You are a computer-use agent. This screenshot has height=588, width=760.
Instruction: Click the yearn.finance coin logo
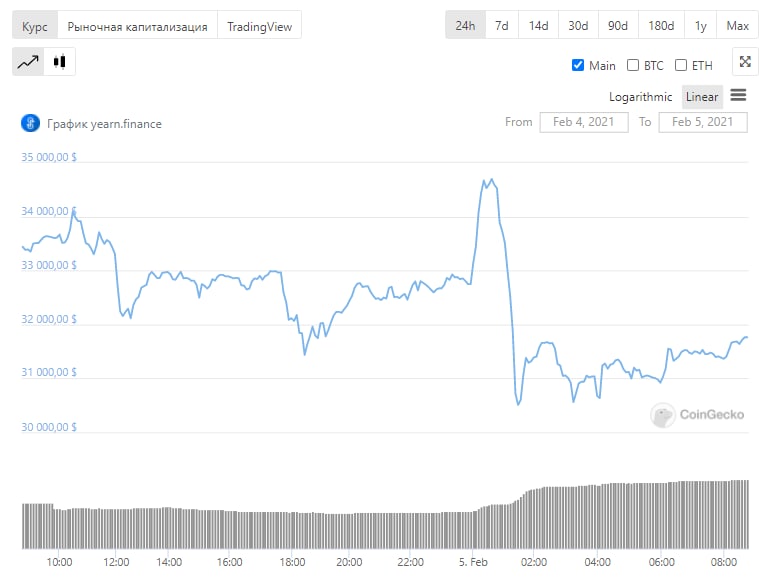31,123
